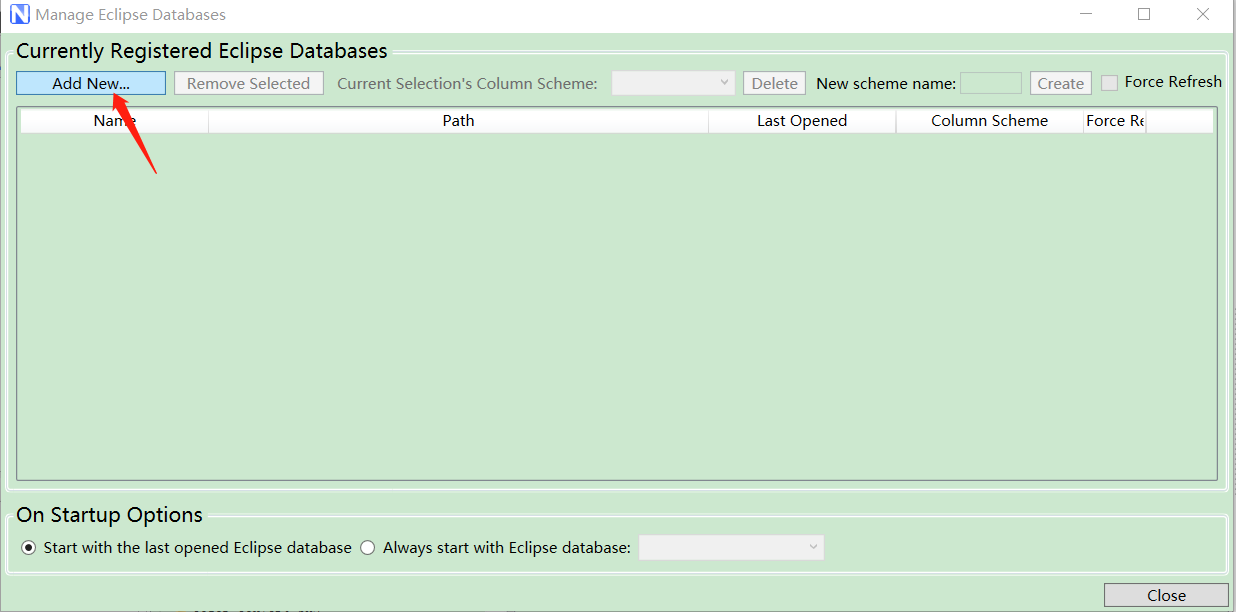Click the Force Re column header

click(1114, 120)
